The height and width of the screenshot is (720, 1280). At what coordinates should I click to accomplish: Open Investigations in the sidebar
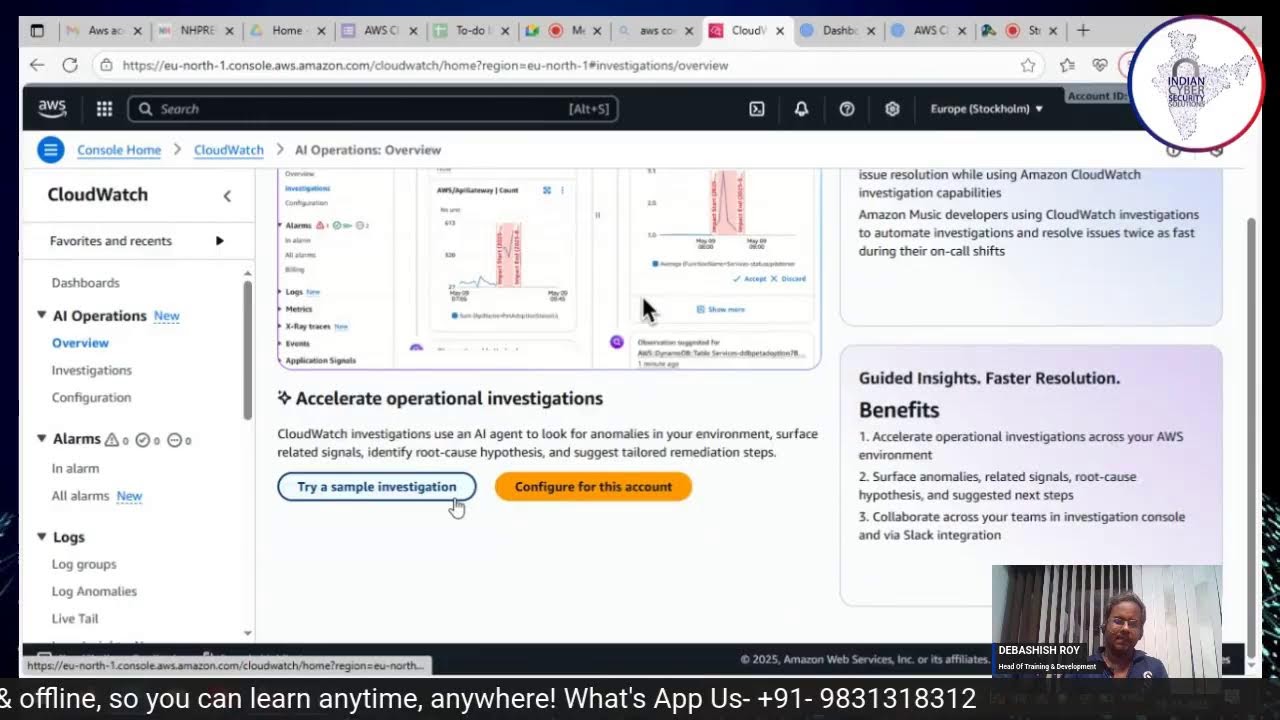click(x=92, y=370)
